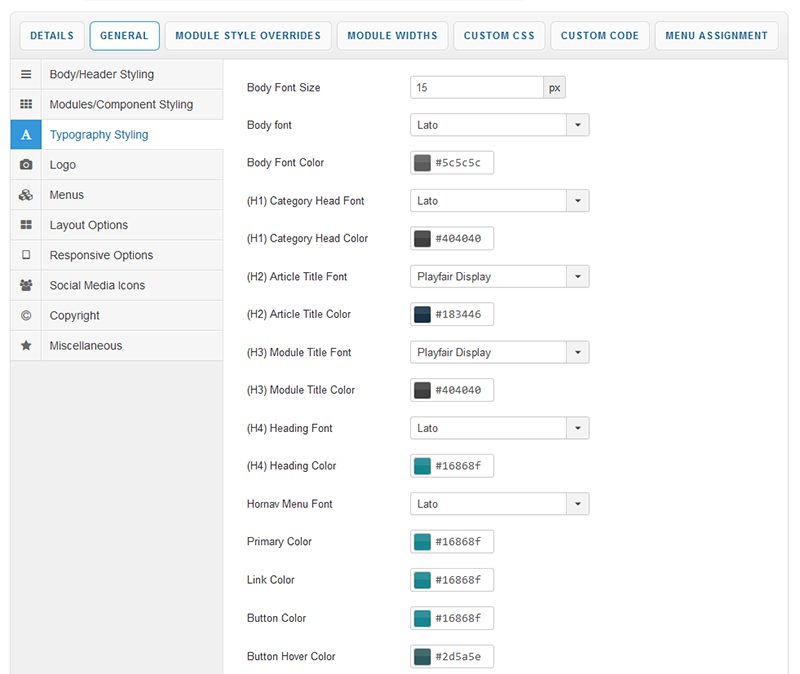
Task: Click the layout blocks icon for Layout Options
Action: click(26, 225)
